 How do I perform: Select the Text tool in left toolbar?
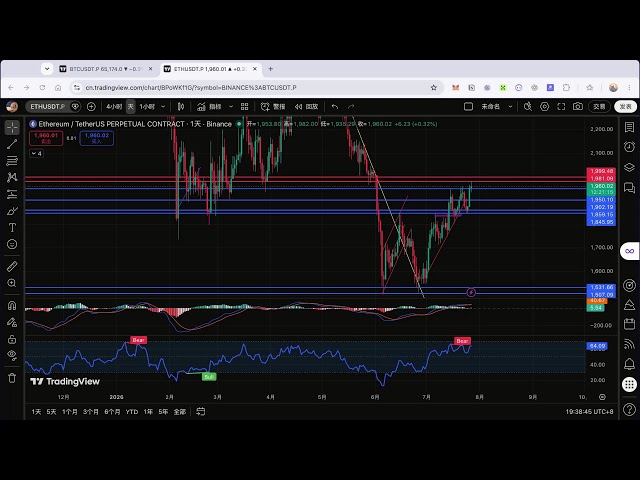pyautogui.click(x=12, y=228)
